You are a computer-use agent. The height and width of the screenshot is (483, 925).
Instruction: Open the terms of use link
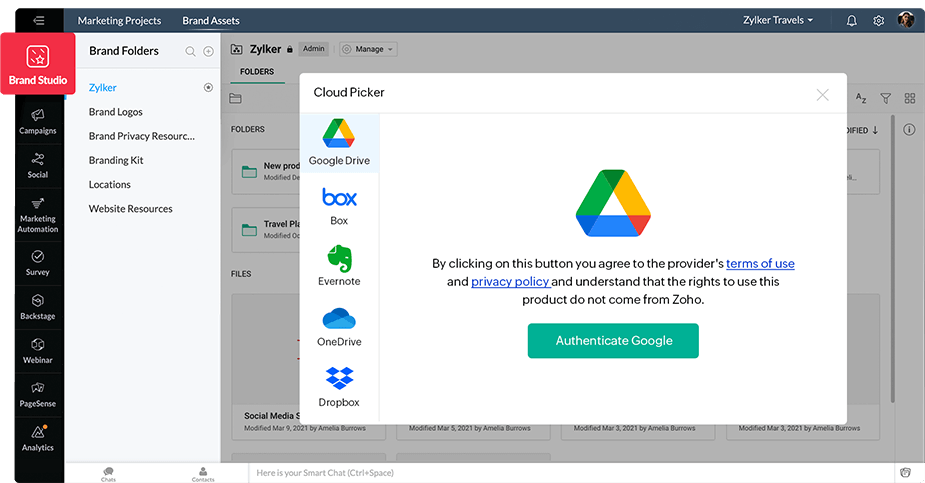(x=760, y=264)
